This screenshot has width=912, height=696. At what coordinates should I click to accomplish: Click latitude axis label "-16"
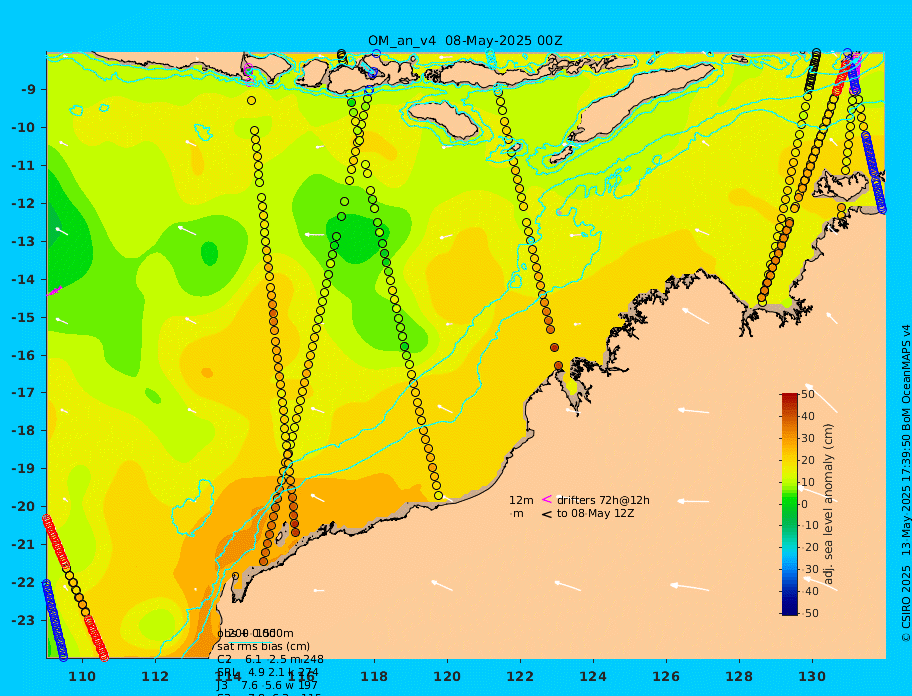coord(23,355)
